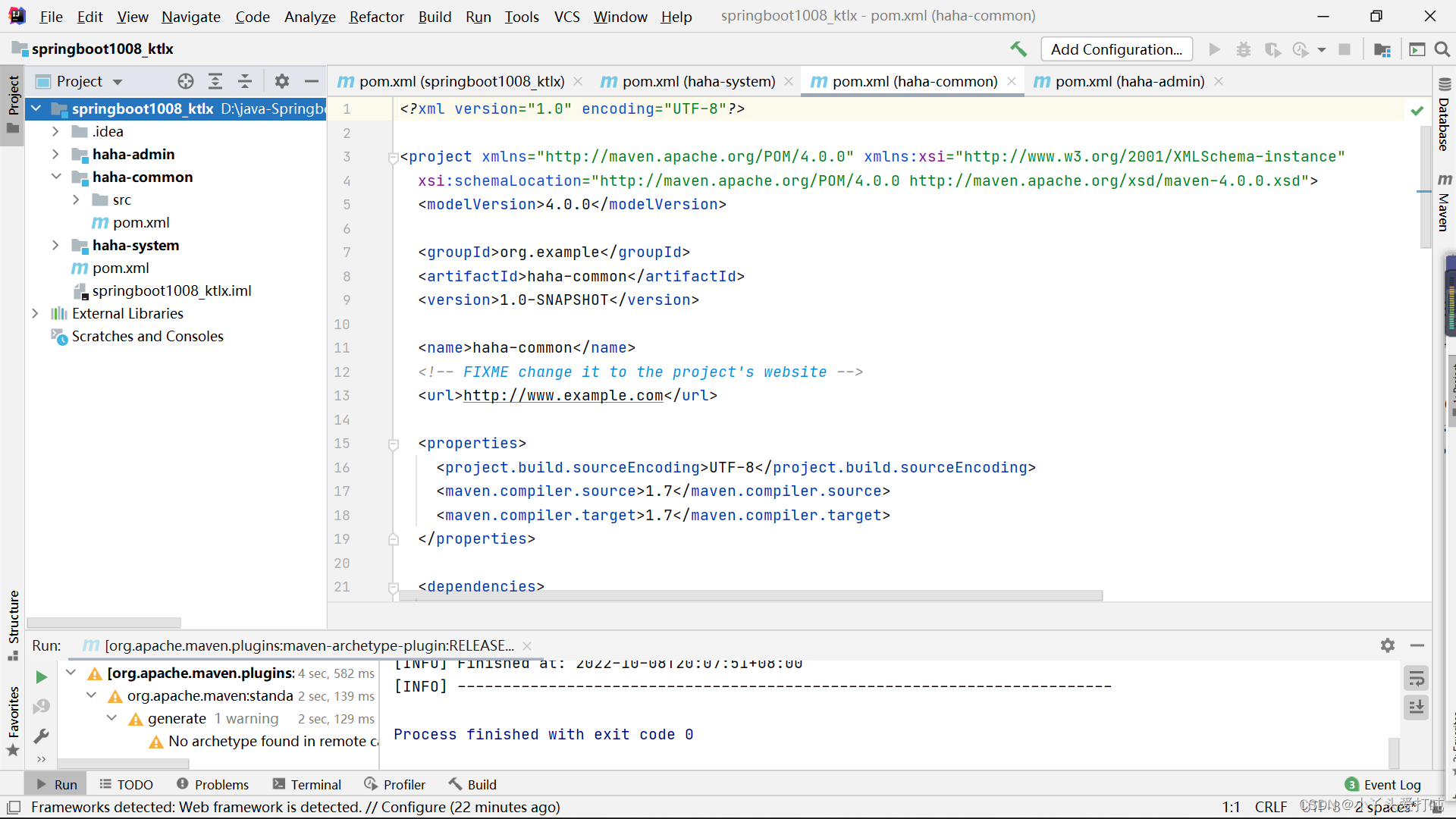Select the pom.xml tab for haha-system

tap(698, 81)
